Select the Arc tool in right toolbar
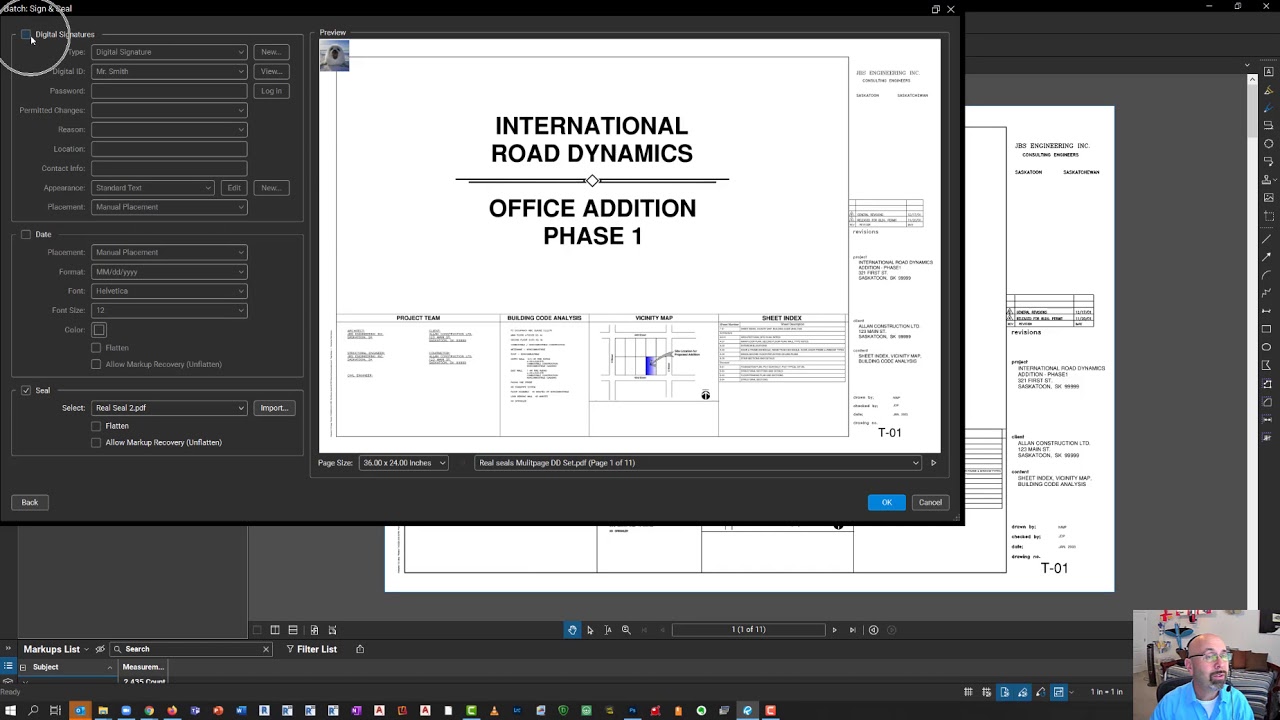Screen dimensions: 1280x720 1267,274
